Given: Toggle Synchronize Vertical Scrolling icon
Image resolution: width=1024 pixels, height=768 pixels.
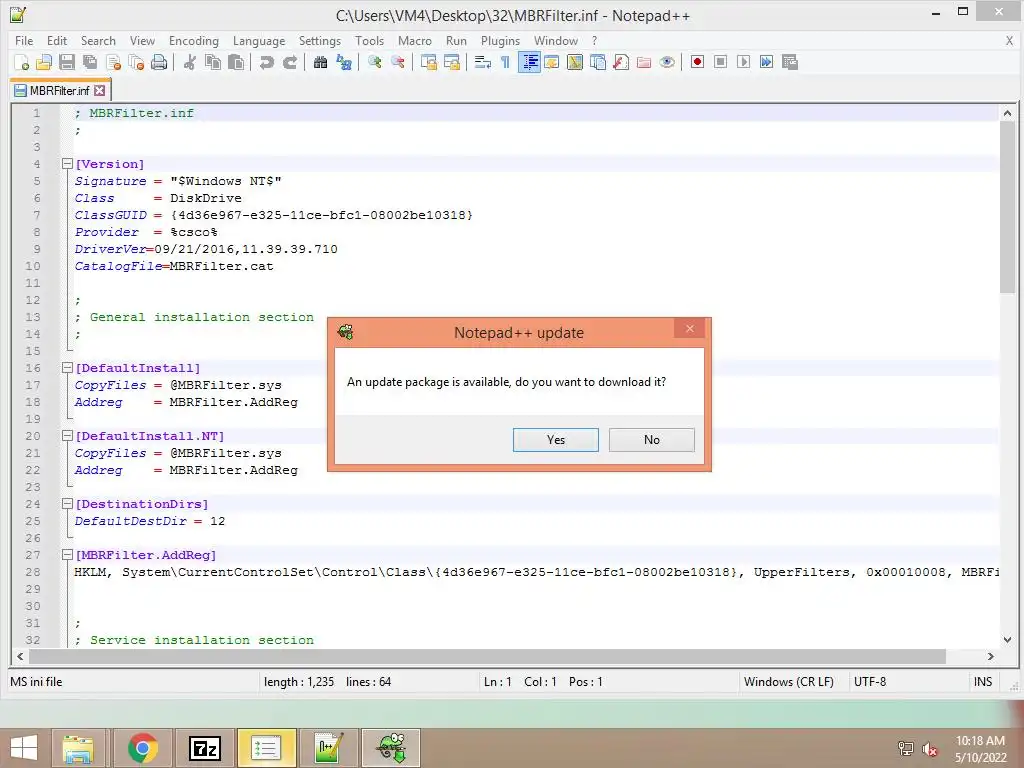Looking at the screenshot, I should (x=428, y=62).
